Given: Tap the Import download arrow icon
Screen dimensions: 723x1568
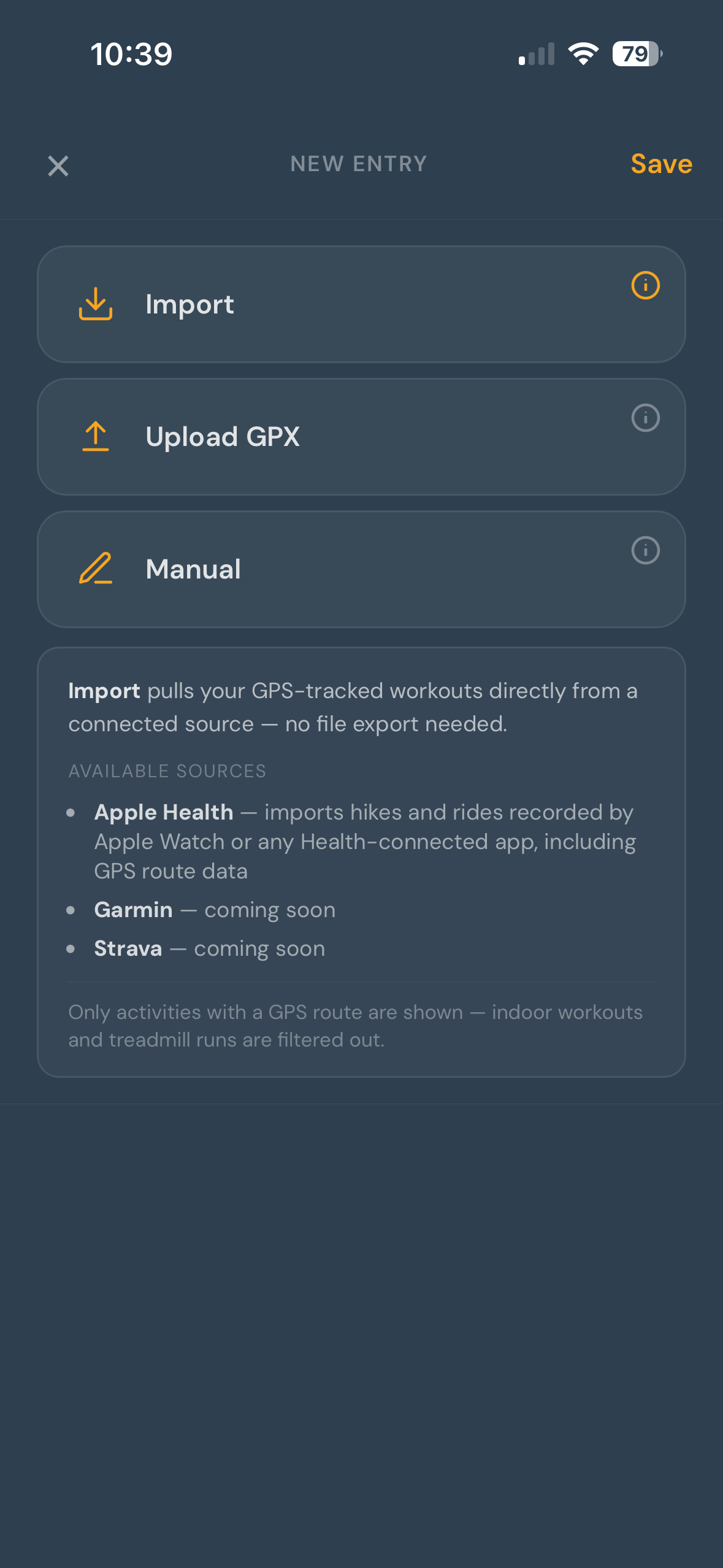Looking at the screenshot, I should tap(96, 304).
